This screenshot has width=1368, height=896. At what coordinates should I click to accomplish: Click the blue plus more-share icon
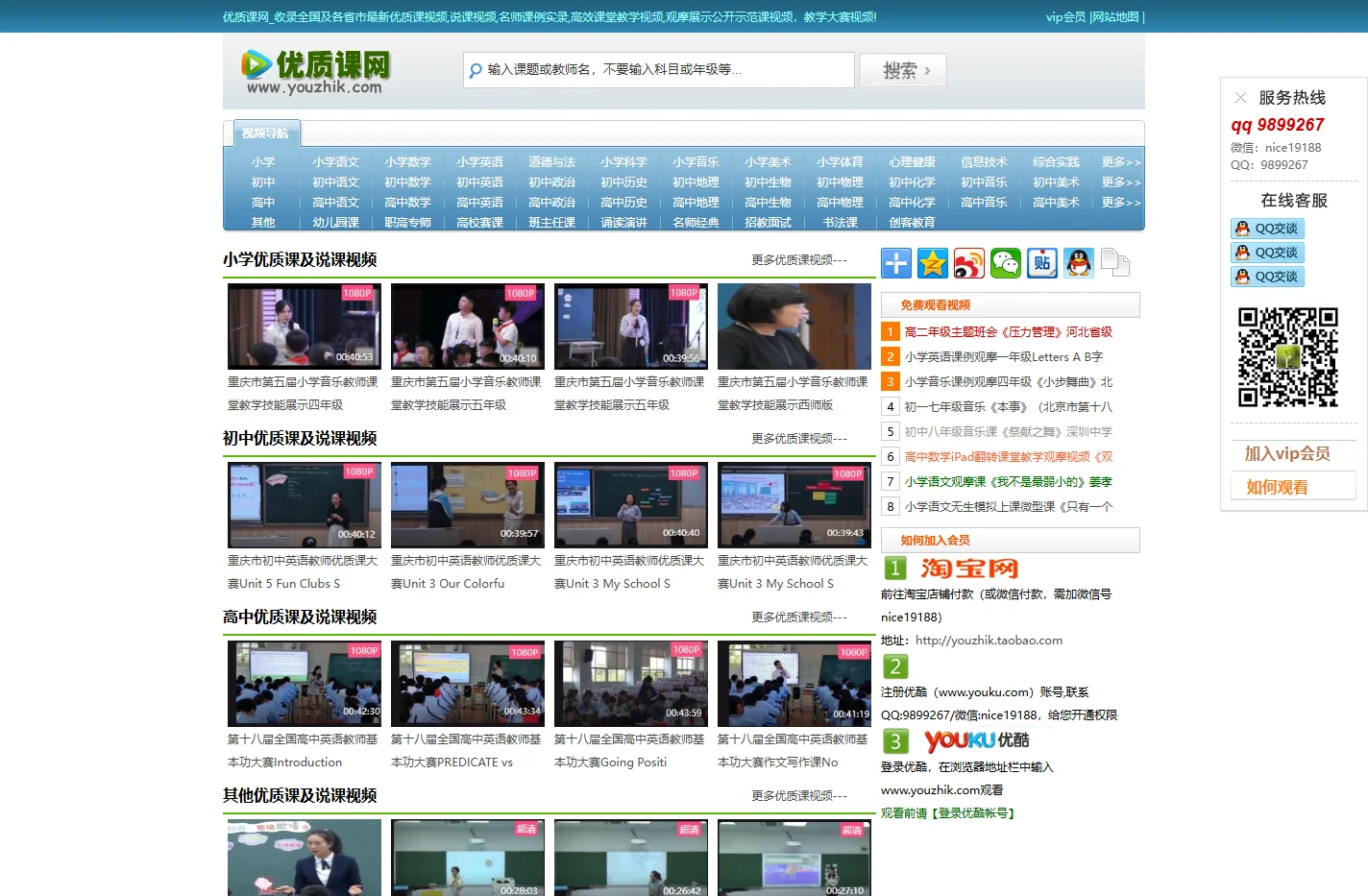[x=896, y=263]
